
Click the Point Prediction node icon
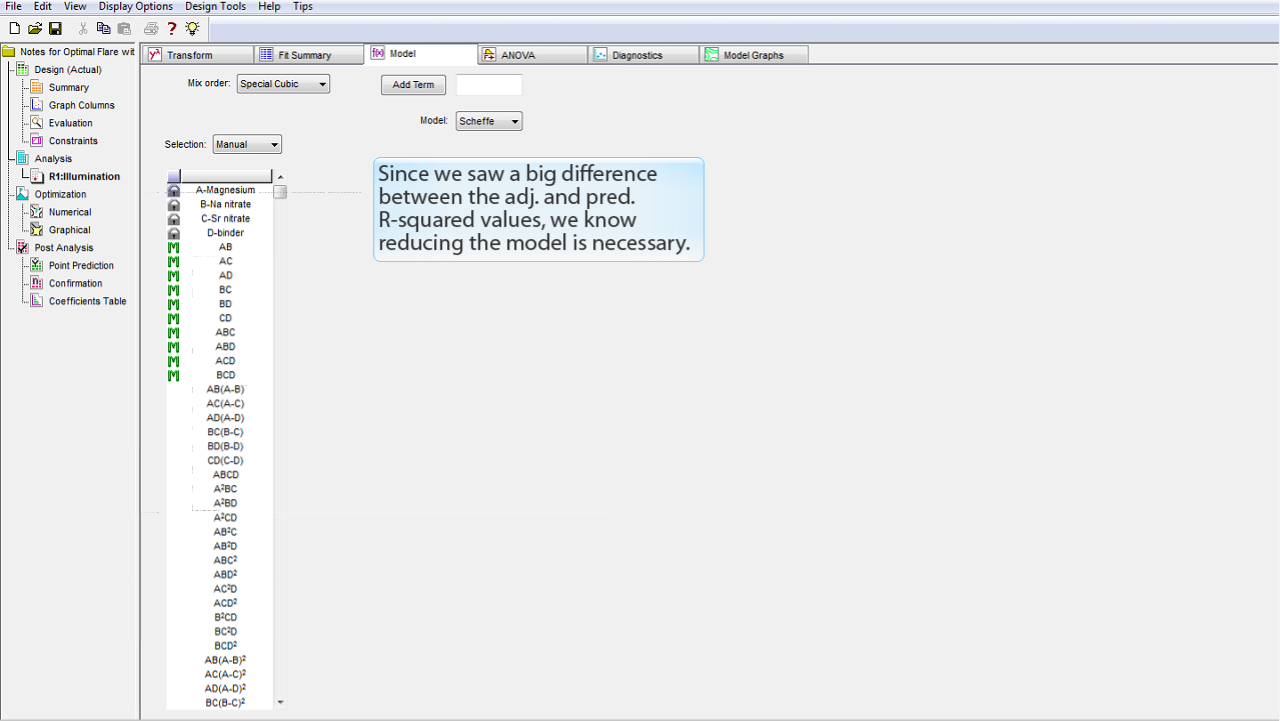tap(37, 265)
